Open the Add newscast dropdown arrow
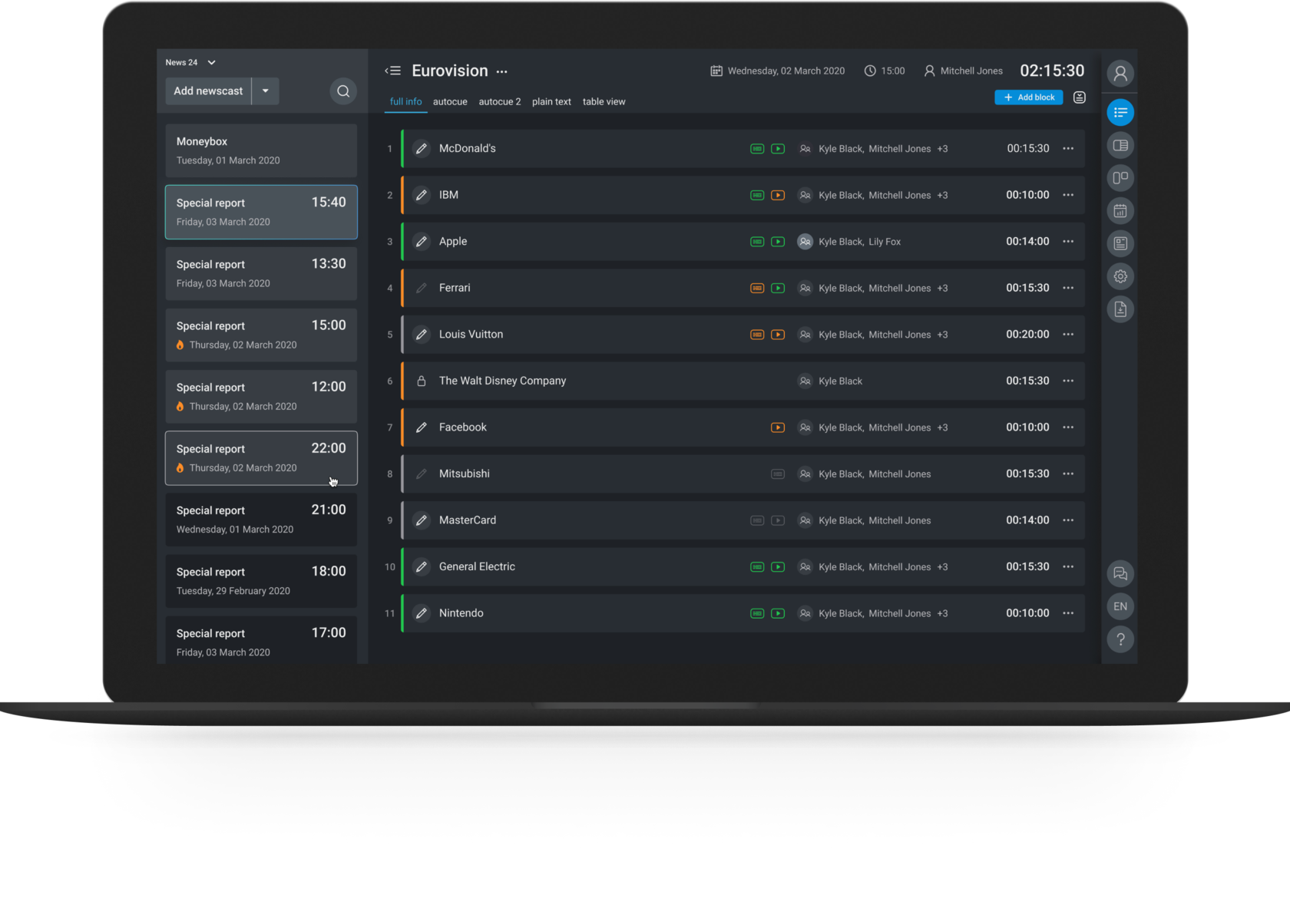 click(266, 91)
